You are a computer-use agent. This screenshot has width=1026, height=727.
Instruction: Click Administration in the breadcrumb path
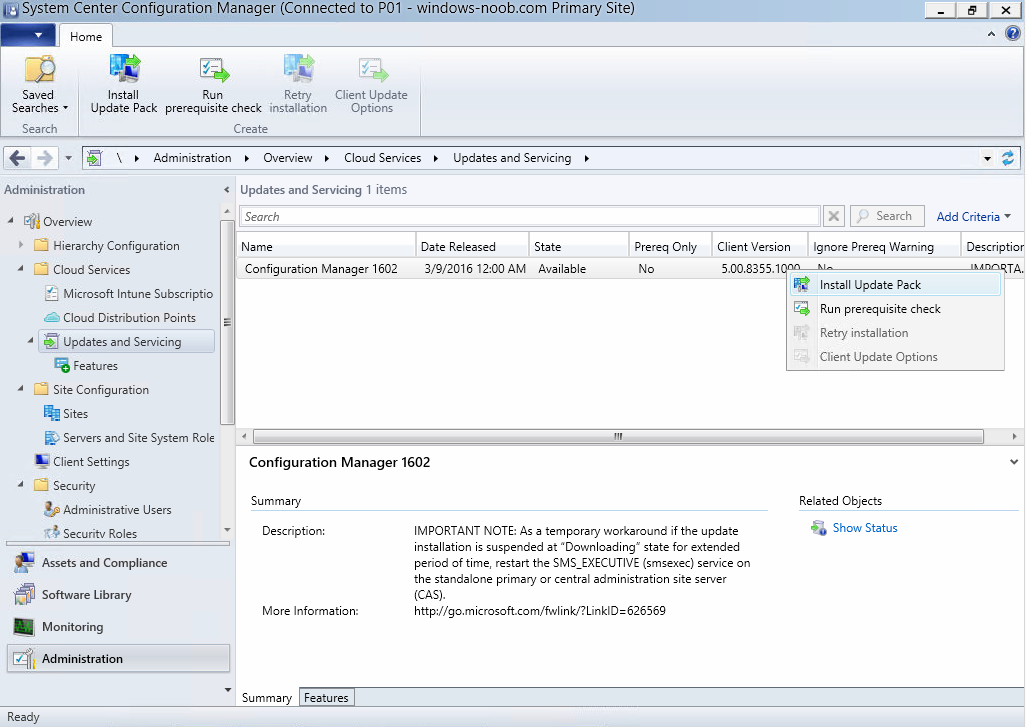pyautogui.click(x=192, y=158)
